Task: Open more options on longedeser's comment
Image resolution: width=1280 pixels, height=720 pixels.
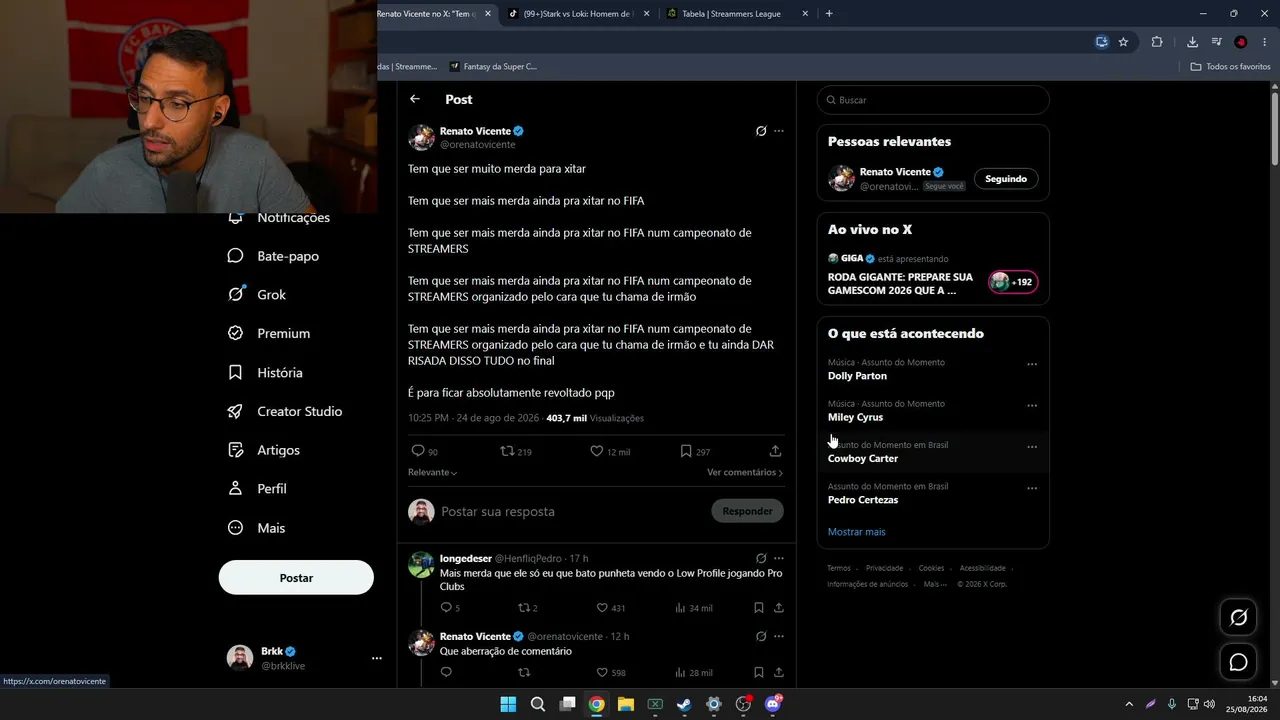Action: pos(779,558)
